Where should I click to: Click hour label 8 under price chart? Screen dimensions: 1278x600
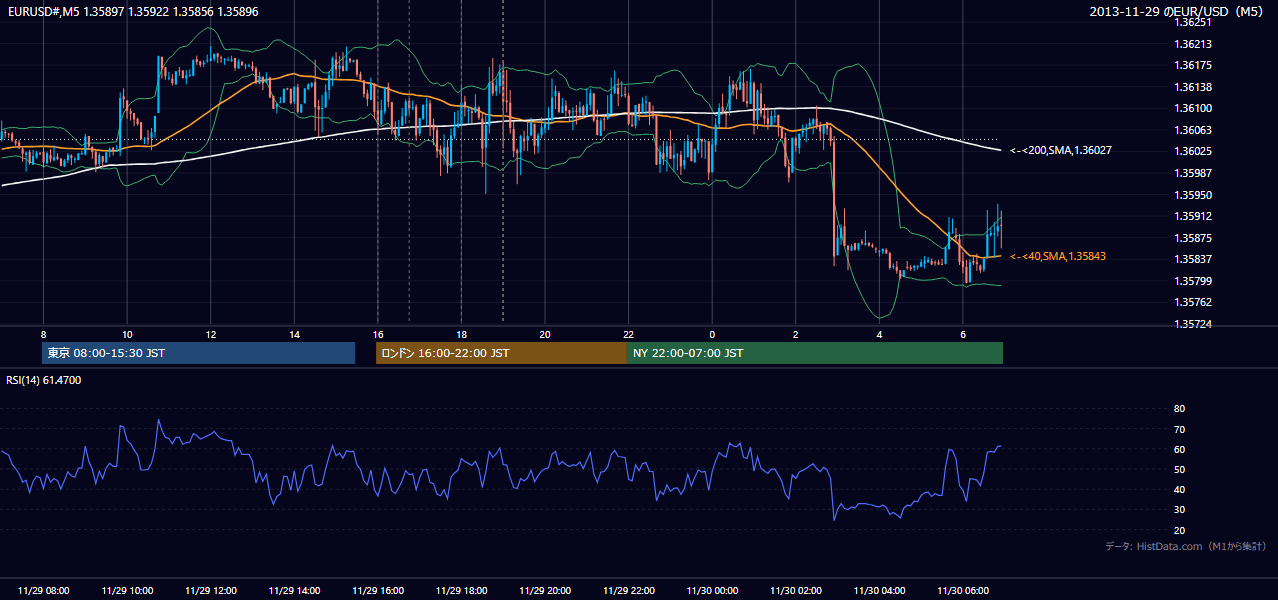(43, 334)
